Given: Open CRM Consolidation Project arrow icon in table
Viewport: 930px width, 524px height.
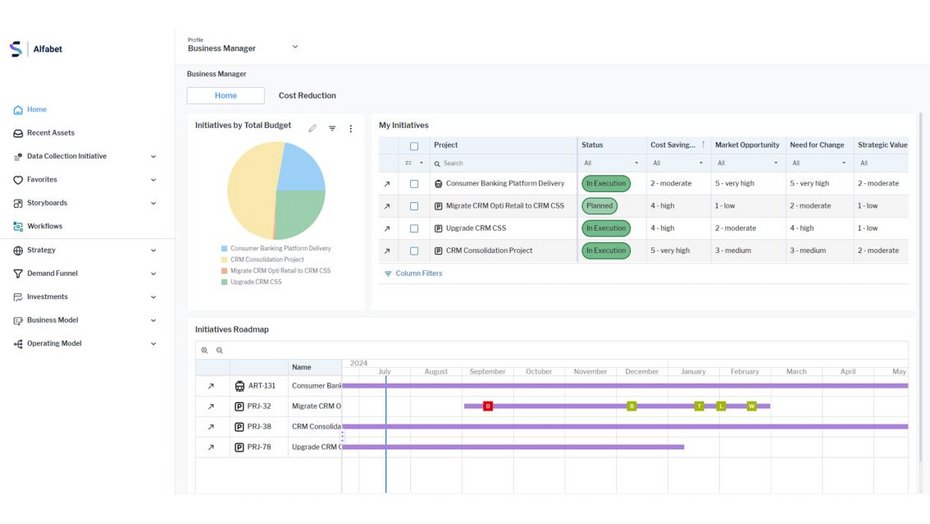Looking at the screenshot, I should pos(387,251).
